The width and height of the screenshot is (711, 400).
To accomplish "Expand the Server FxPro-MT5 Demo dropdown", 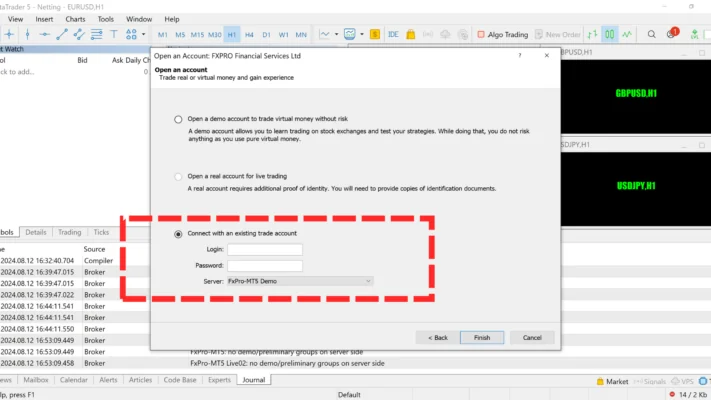I will (368, 282).
